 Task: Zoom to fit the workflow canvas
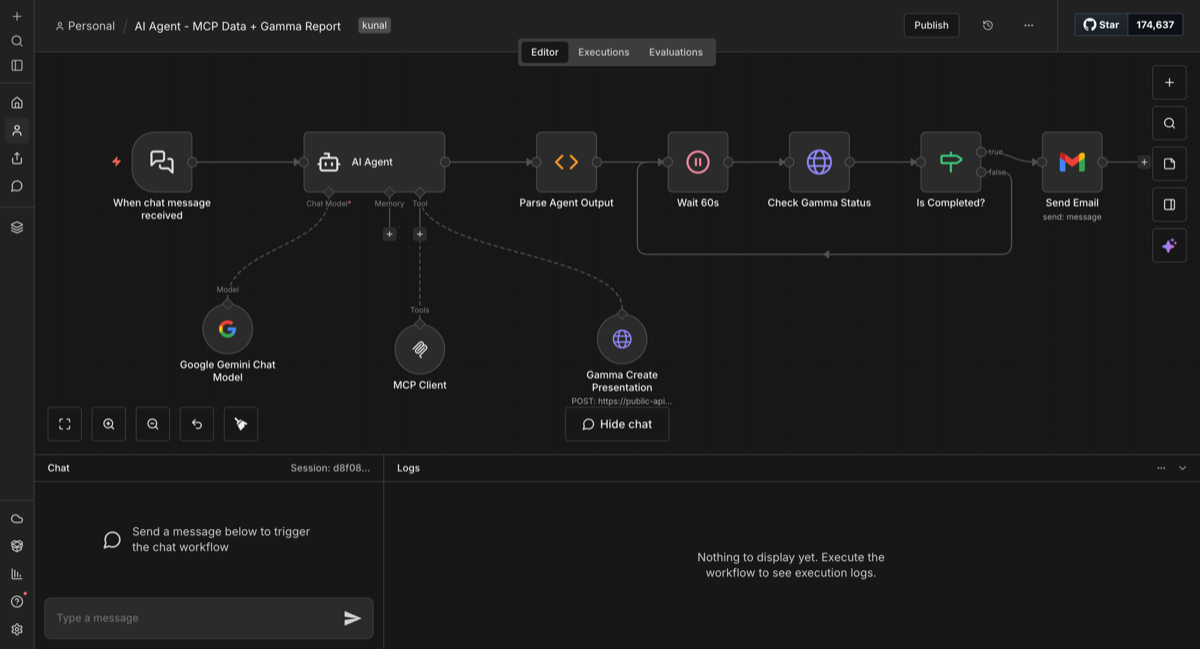(65, 424)
